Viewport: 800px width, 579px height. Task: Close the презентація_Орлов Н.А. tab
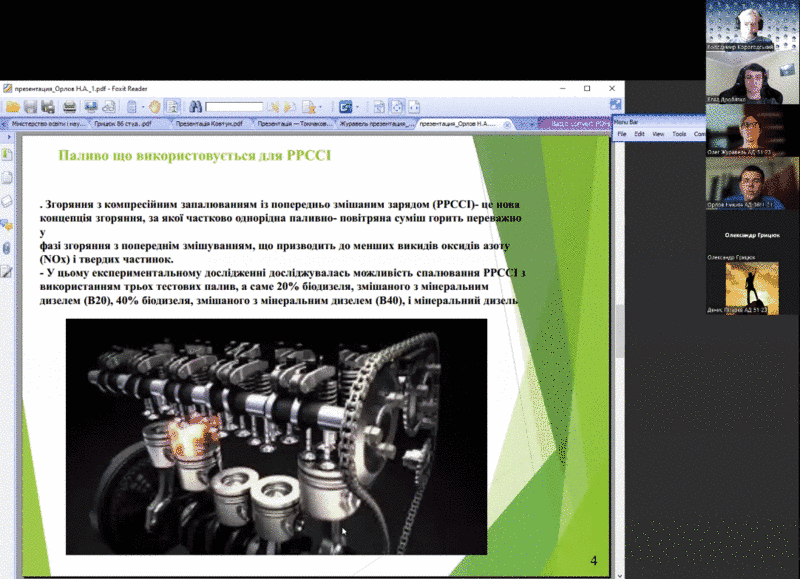507,124
